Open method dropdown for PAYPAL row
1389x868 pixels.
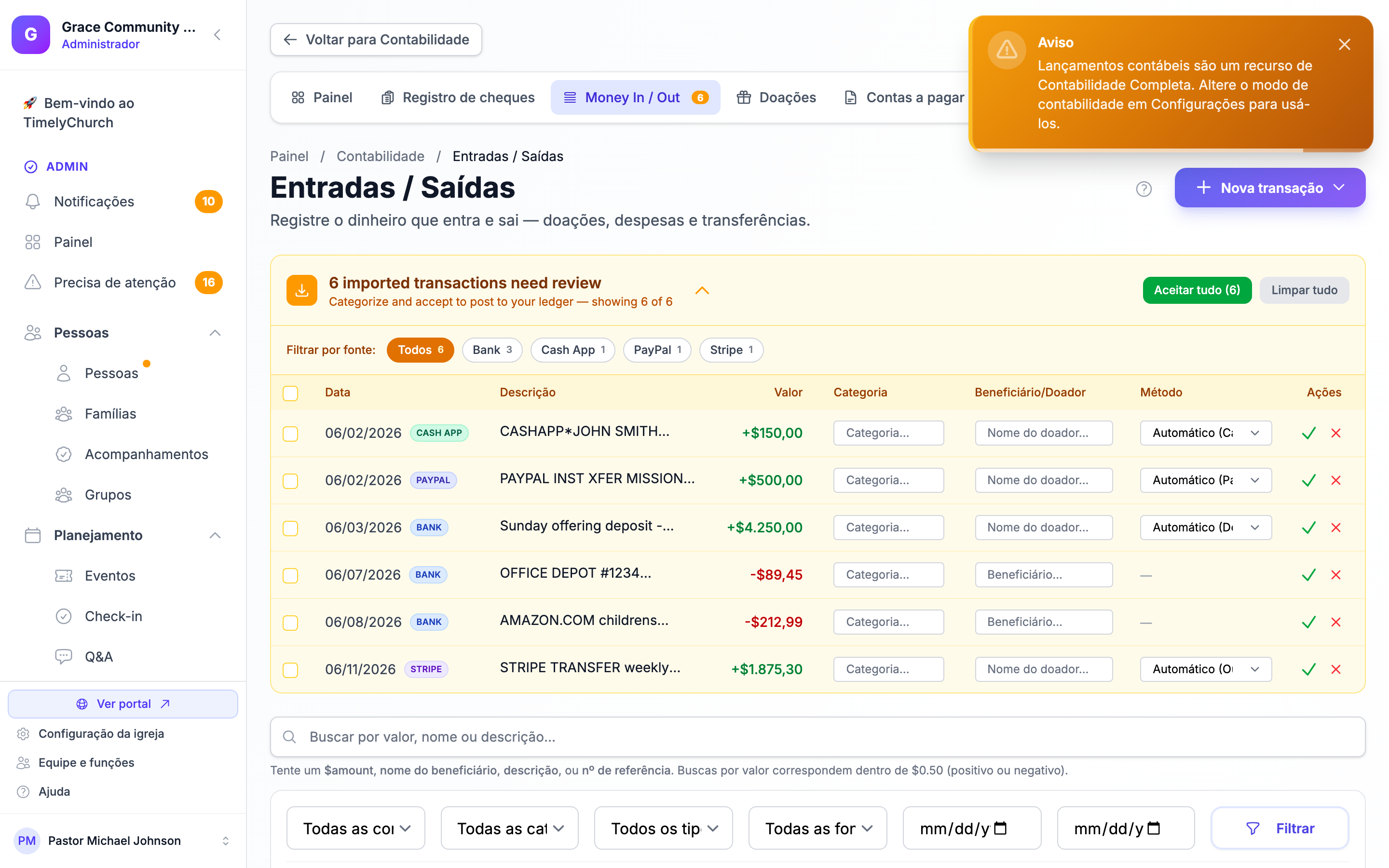tap(1205, 480)
